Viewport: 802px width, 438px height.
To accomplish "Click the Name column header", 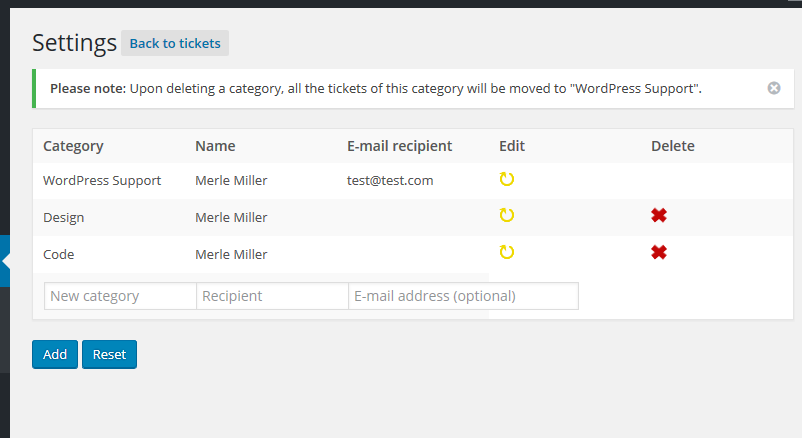I will [x=215, y=146].
